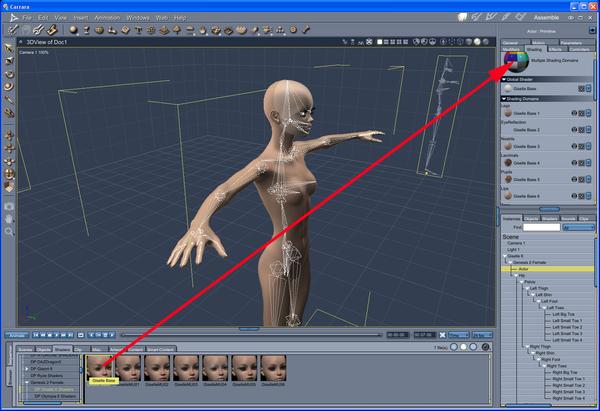600x411 pixels.
Task: Open dropdown for Giselle Base 1 shader
Action: point(589,113)
